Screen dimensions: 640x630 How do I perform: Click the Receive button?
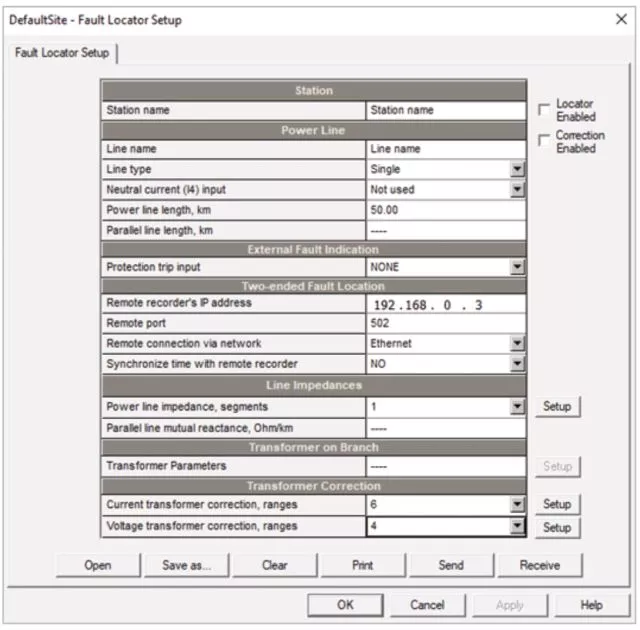coord(539,565)
